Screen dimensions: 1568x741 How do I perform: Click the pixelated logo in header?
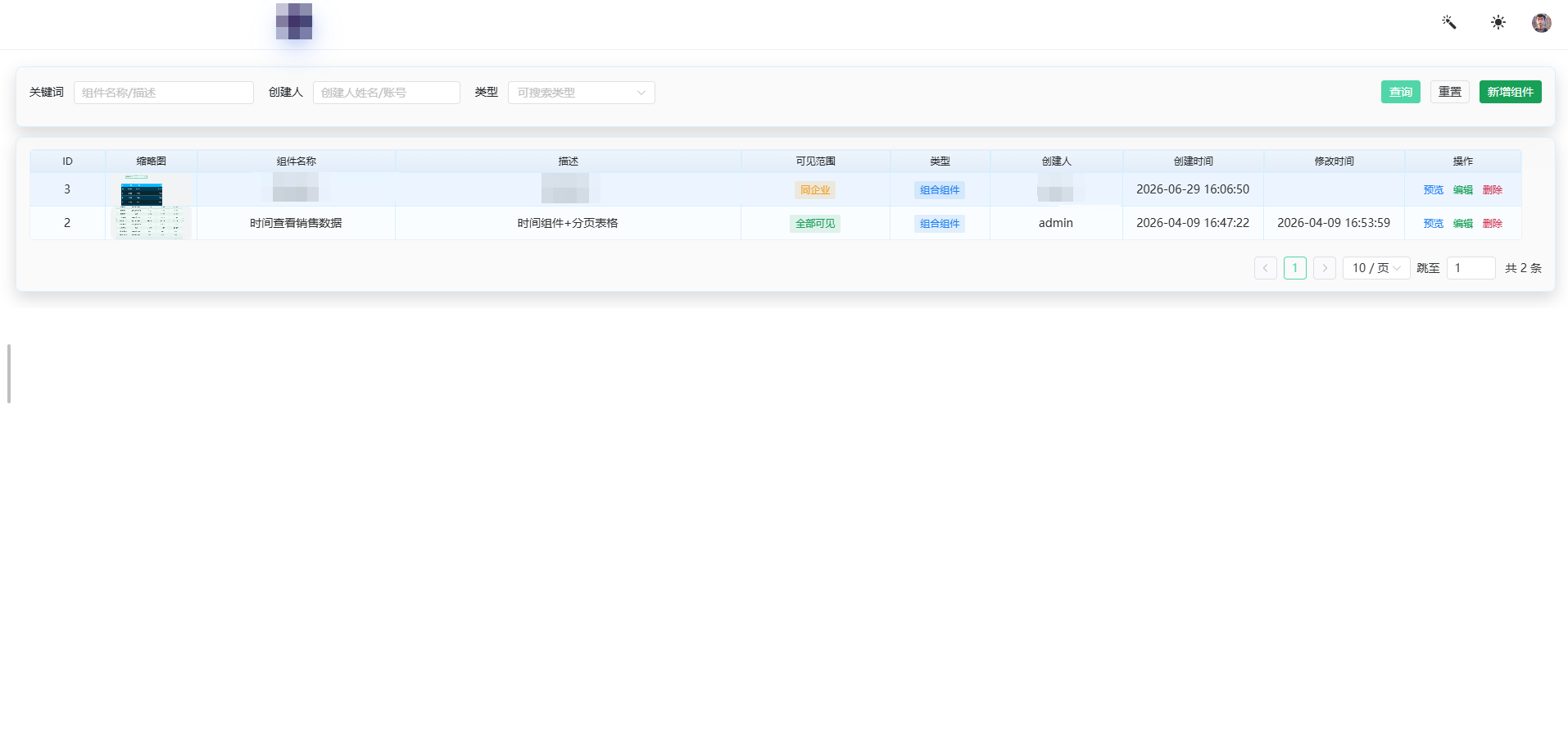tap(294, 21)
